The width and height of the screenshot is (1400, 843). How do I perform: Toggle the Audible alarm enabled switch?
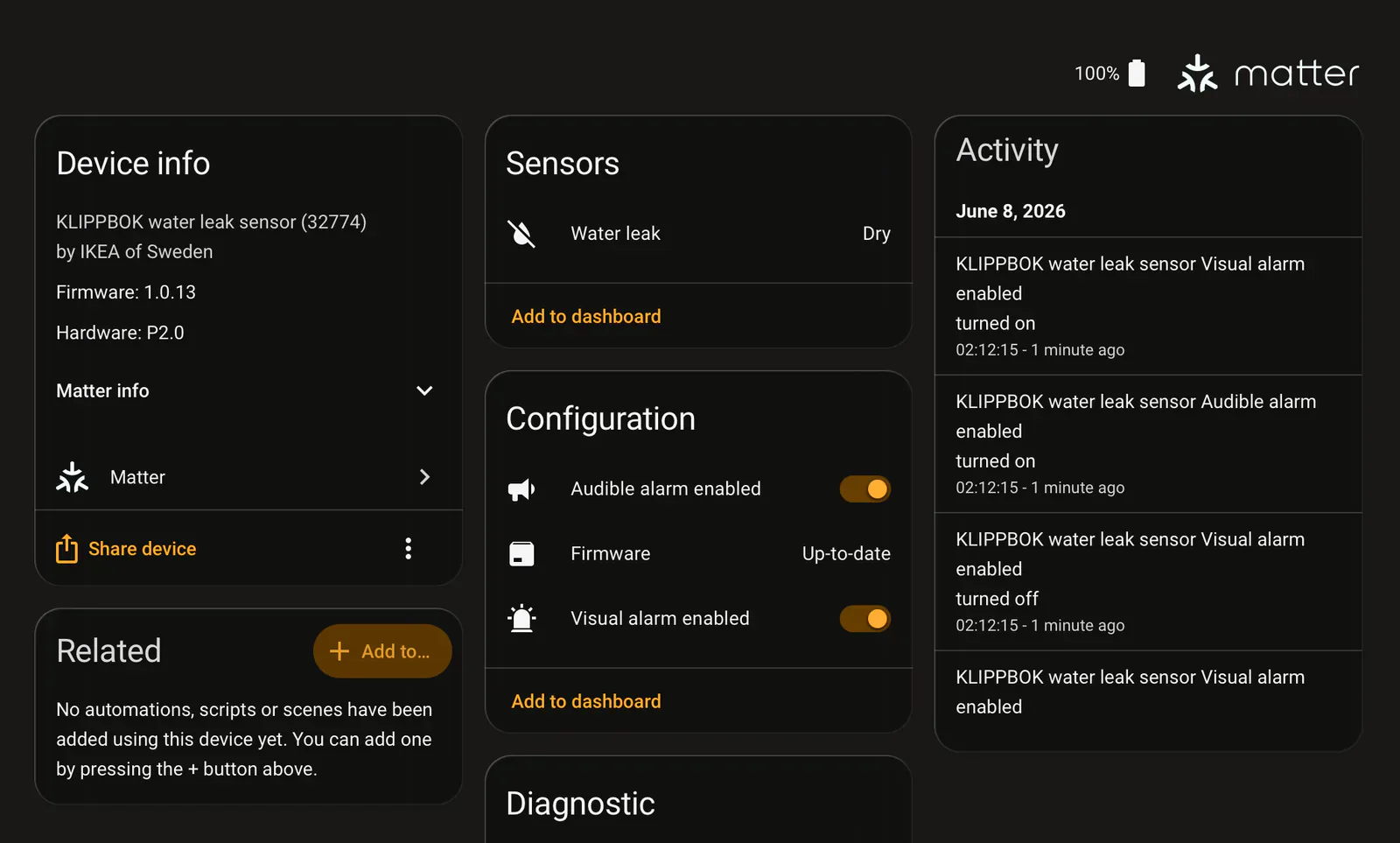click(x=865, y=489)
